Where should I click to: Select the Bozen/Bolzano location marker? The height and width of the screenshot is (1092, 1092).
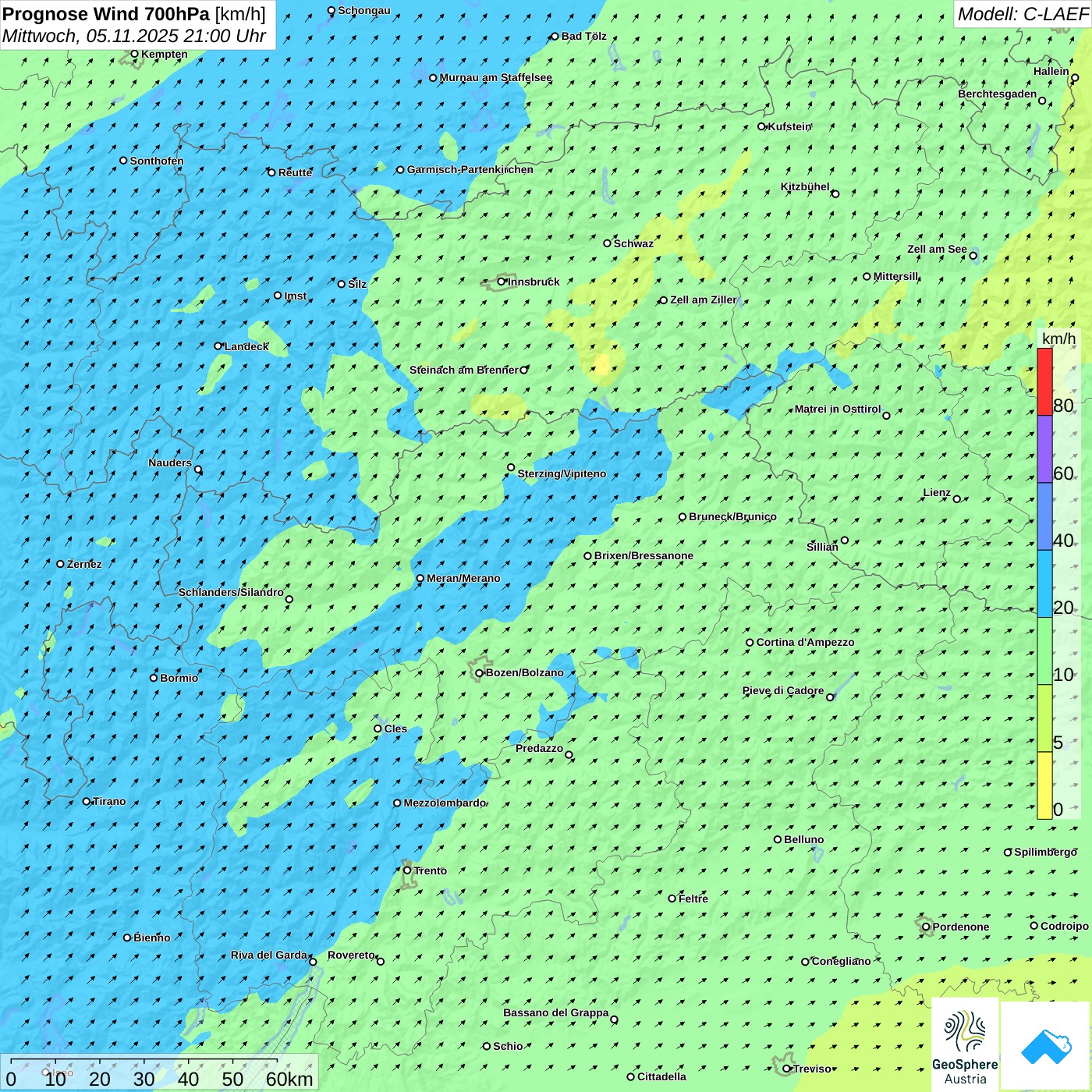(x=480, y=673)
